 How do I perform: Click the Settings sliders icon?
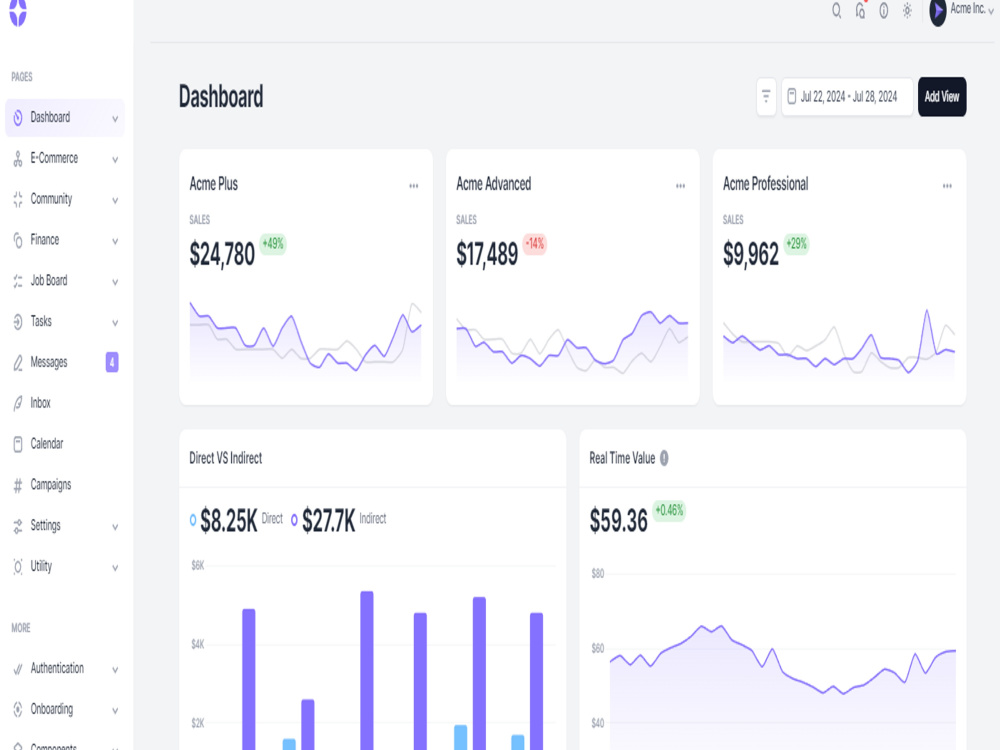tap(18, 526)
